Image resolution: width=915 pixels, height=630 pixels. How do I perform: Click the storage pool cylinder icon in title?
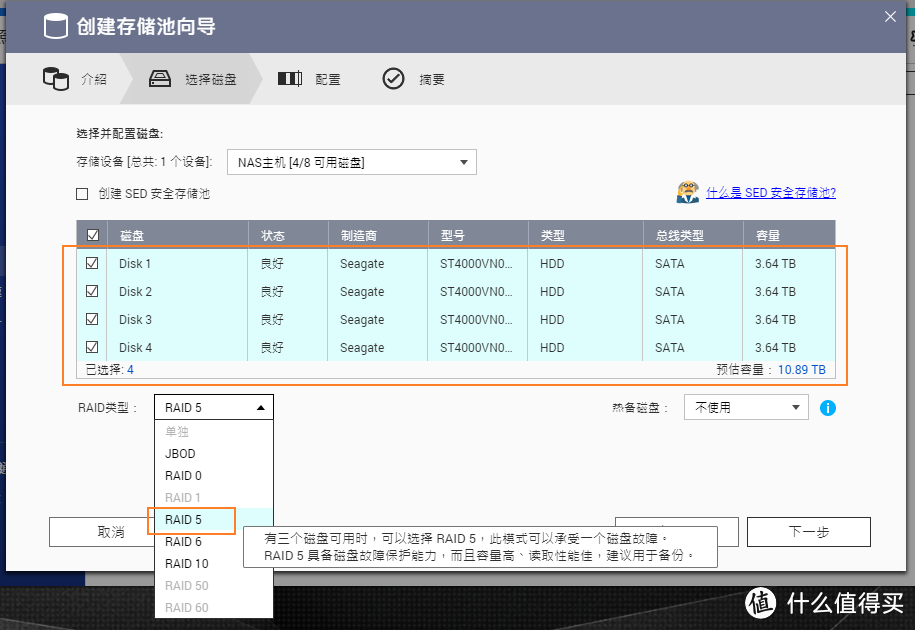click(56, 26)
